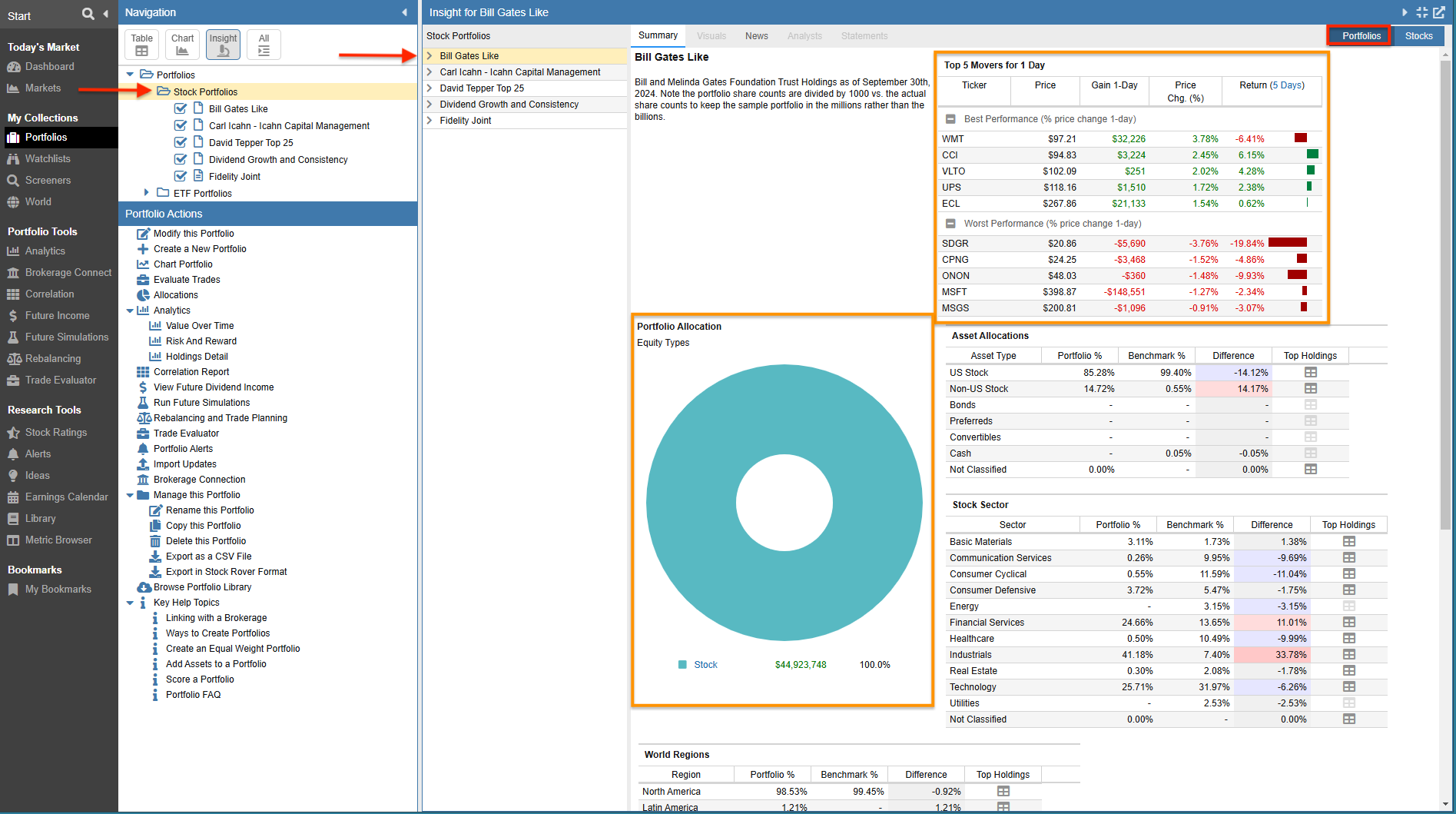Screen dimensions: 1456x814
Task: Open Portfolio FAQ help topic
Action: pyautogui.click(x=193, y=695)
